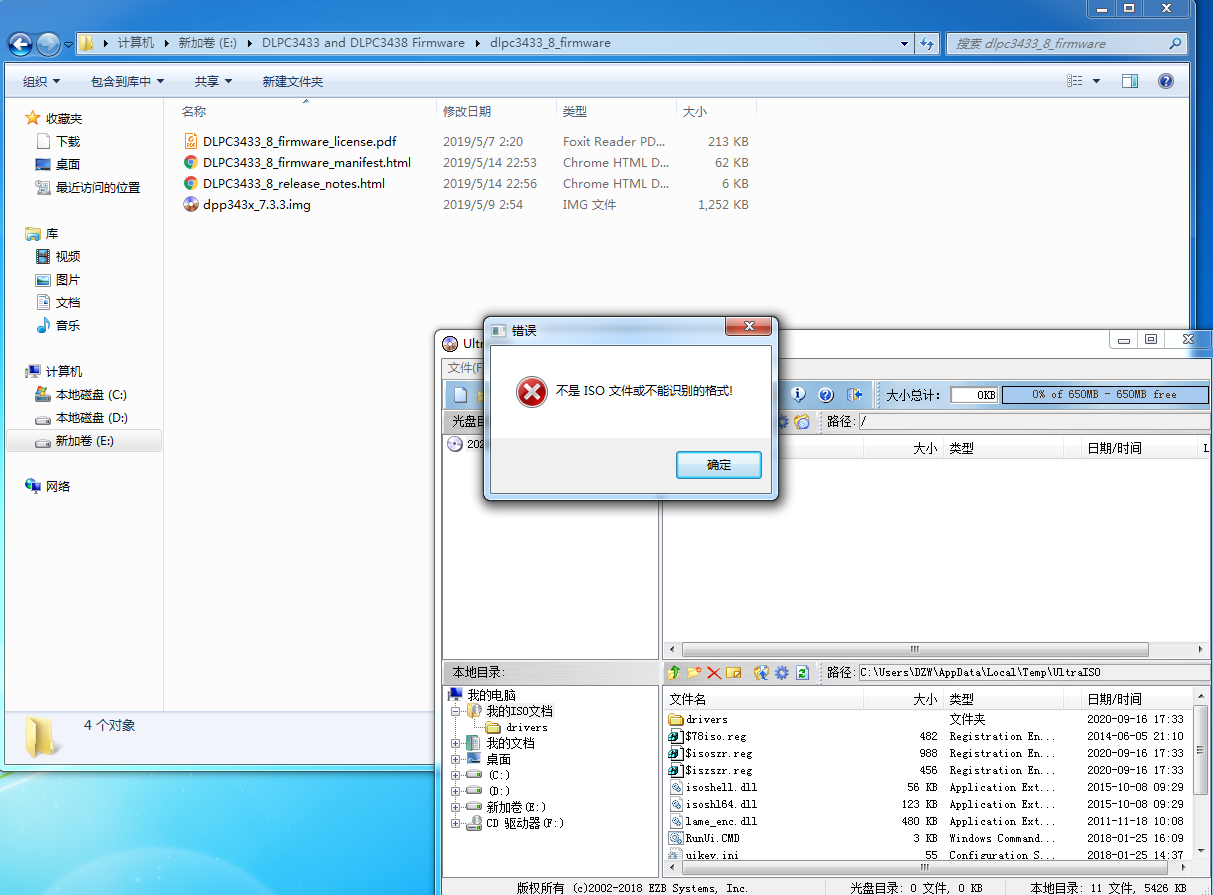Click the 计算机 breadcrumb in address bar

pos(136,43)
